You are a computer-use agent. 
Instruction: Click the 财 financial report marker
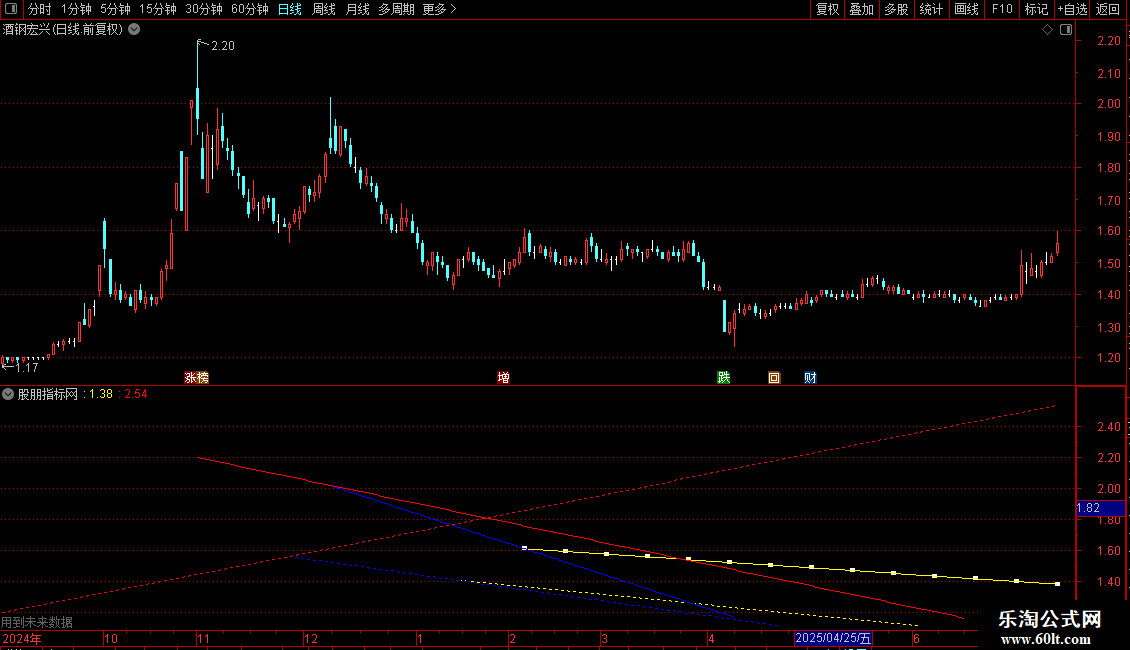click(x=810, y=378)
